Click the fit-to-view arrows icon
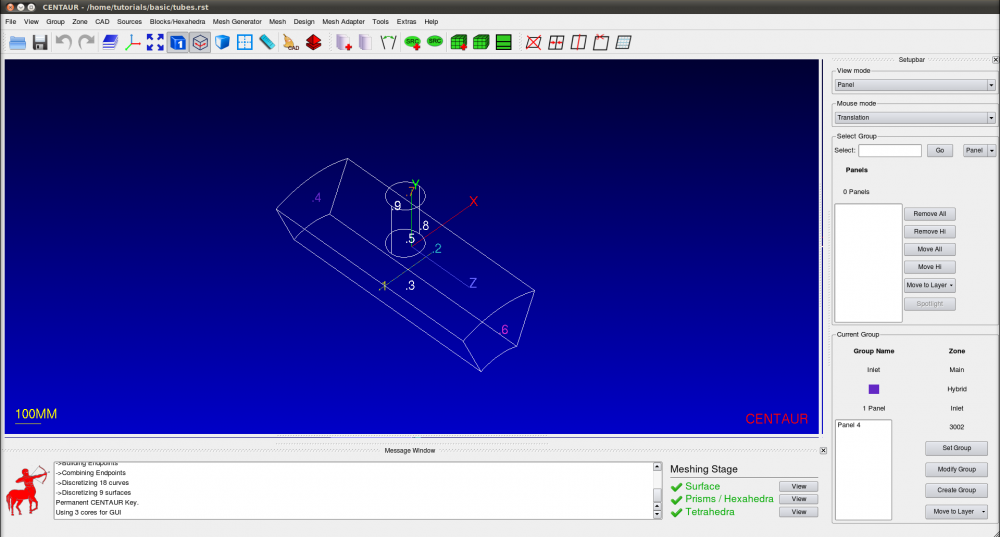The height and width of the screenshot is (537, 1000). [155, 43]
